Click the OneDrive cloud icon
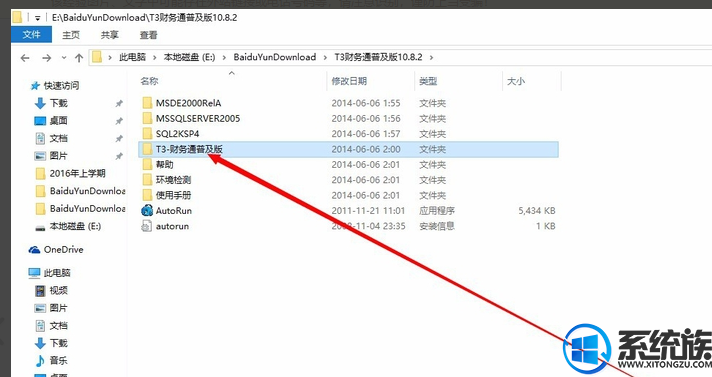 34,250
